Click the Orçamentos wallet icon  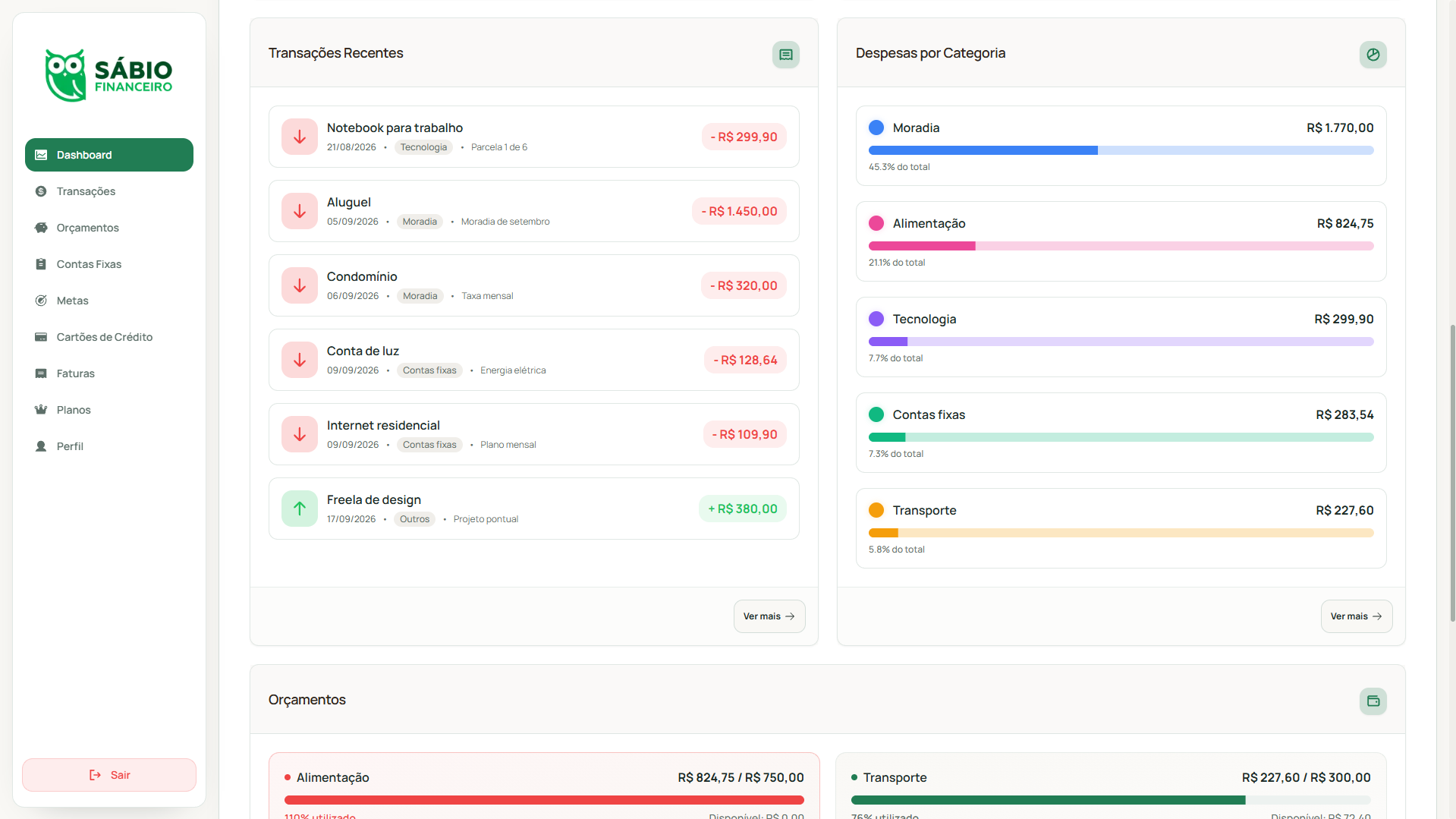1373,701
